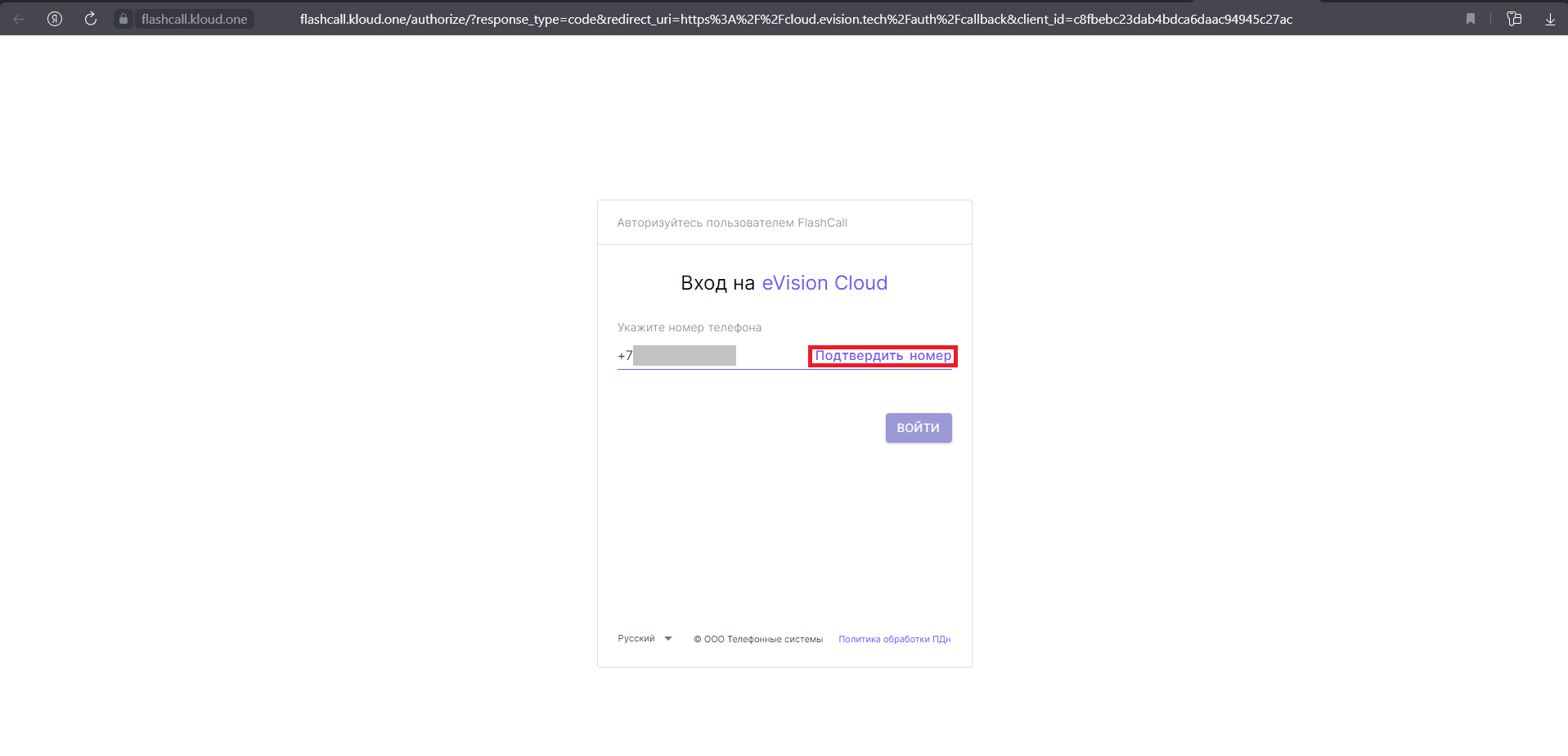Reload the page with refresh icon

[91, 19]
